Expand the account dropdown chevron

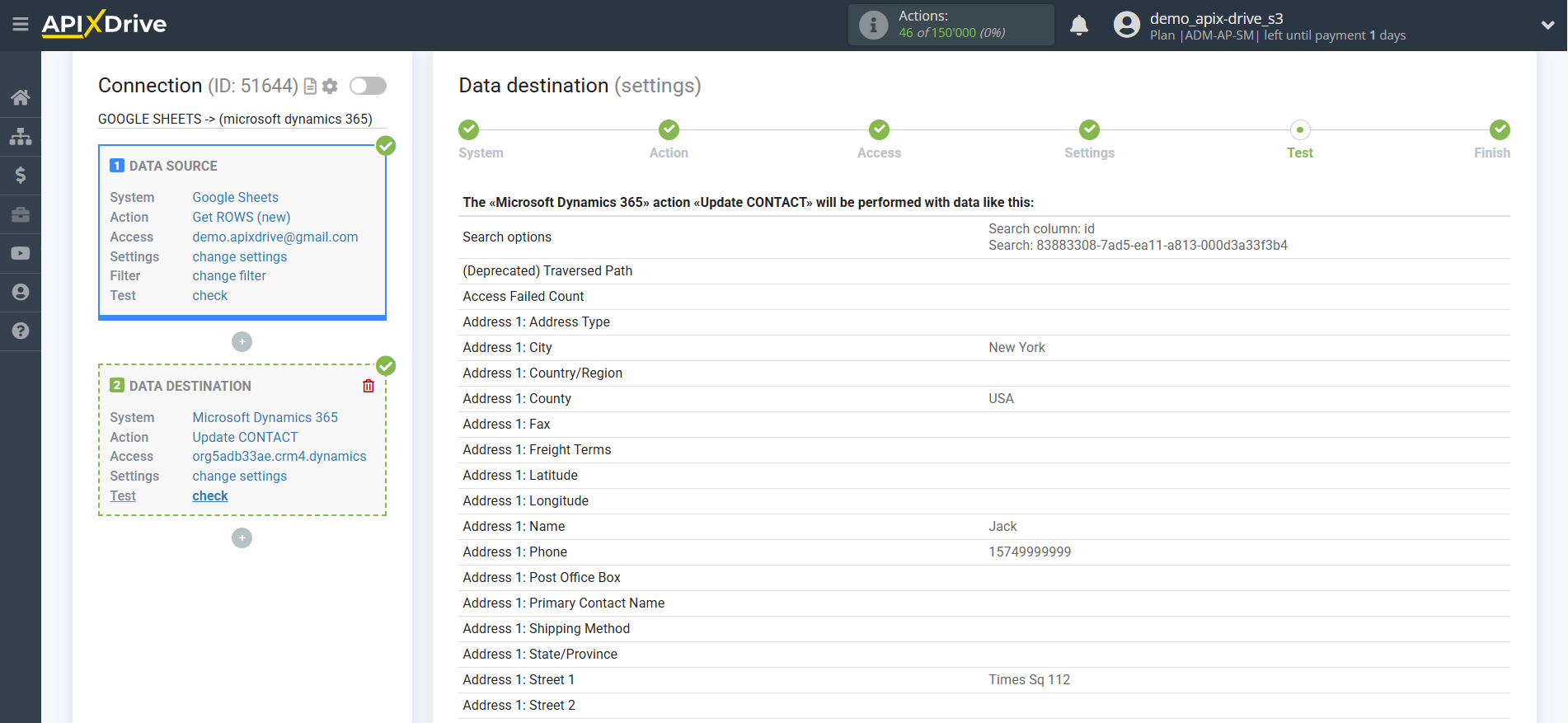[x=1547, y=25]
